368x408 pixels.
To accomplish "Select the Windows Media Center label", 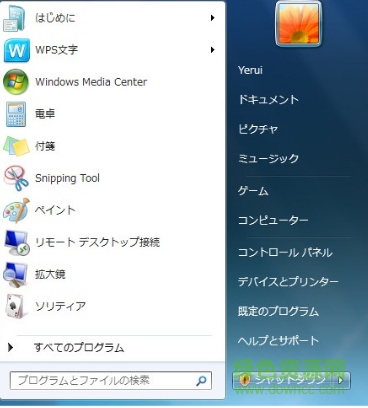I will [91, 82].
